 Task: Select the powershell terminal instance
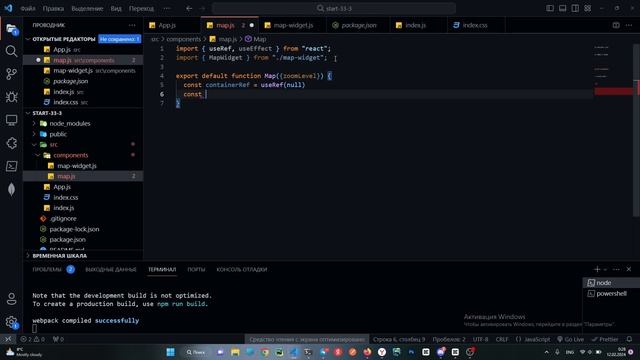click(x=611, y=293)
